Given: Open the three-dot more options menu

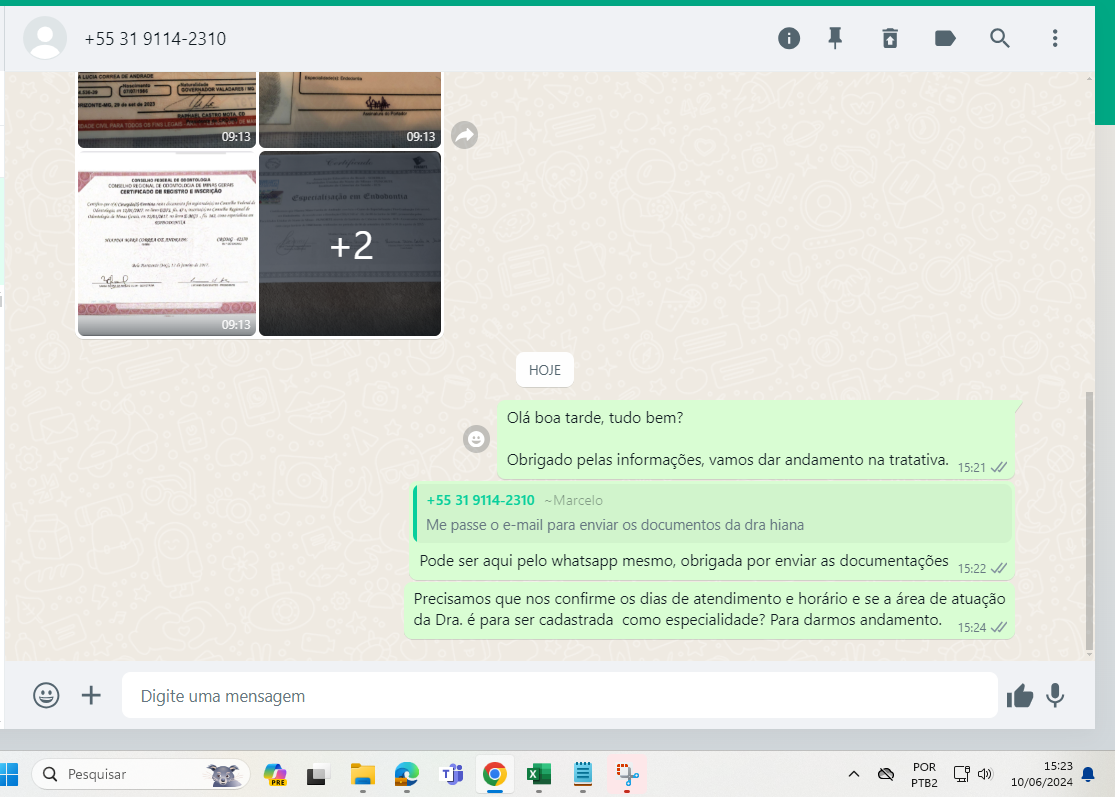Looking at the screenshot, I should [1054, 38].
